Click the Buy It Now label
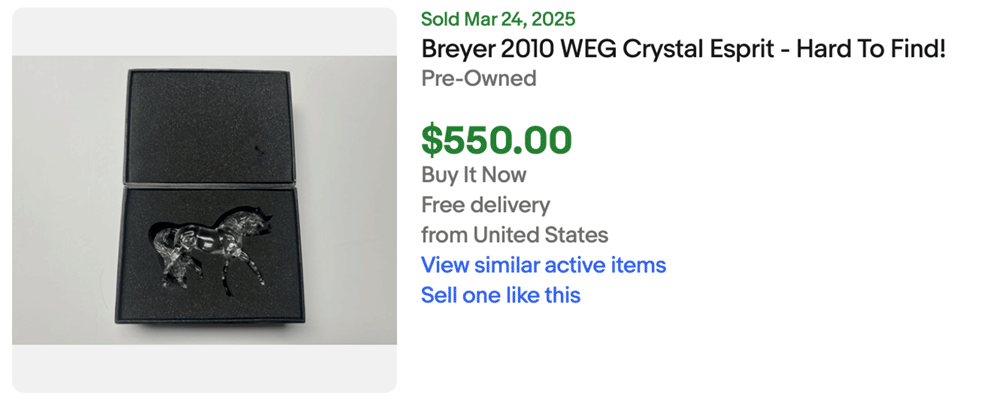Viewport: 1000px width, 402px height. pyautogui.click(x=473, y=175)
